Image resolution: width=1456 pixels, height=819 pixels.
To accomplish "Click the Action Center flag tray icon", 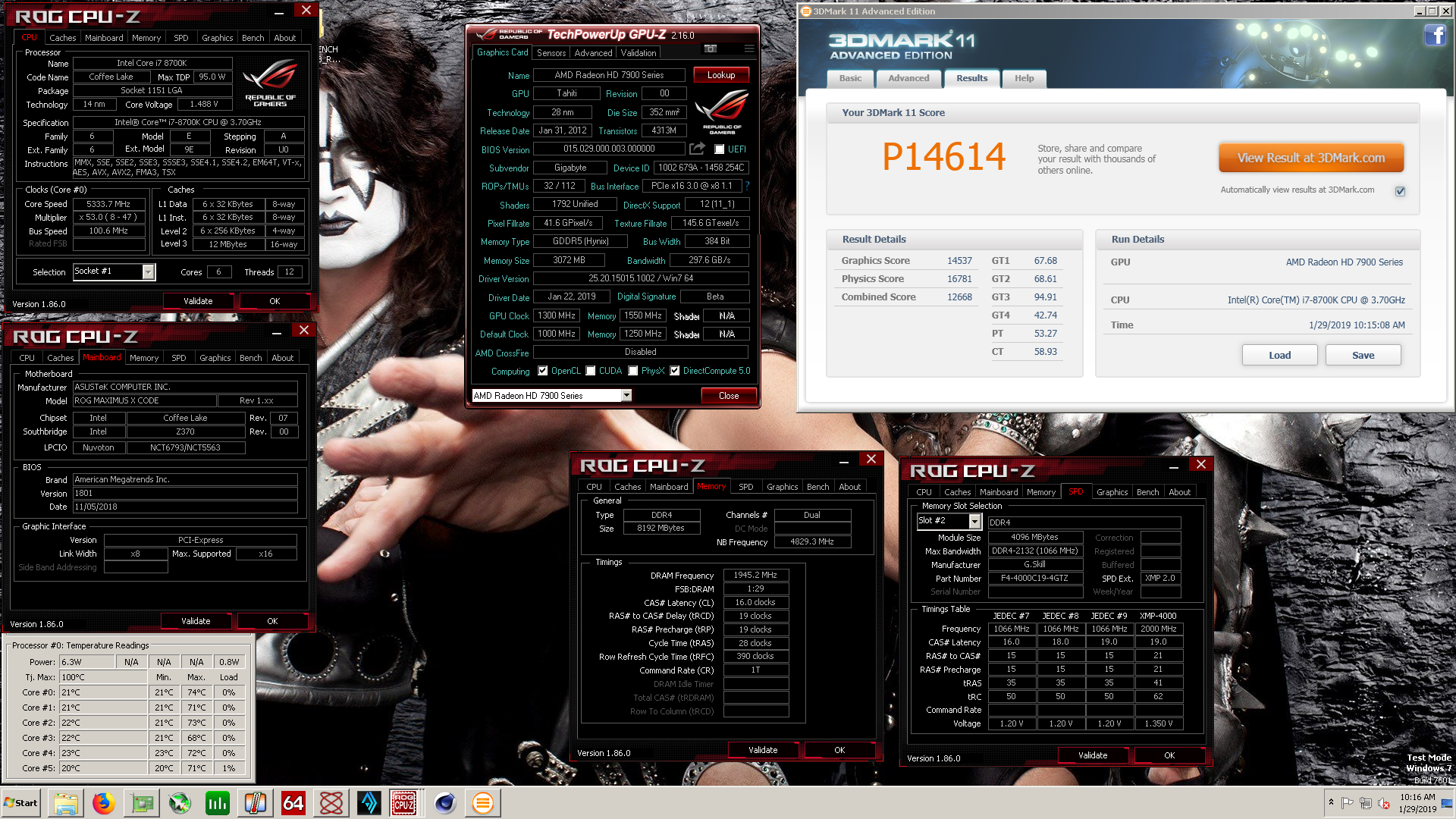I will [1348, 803].
